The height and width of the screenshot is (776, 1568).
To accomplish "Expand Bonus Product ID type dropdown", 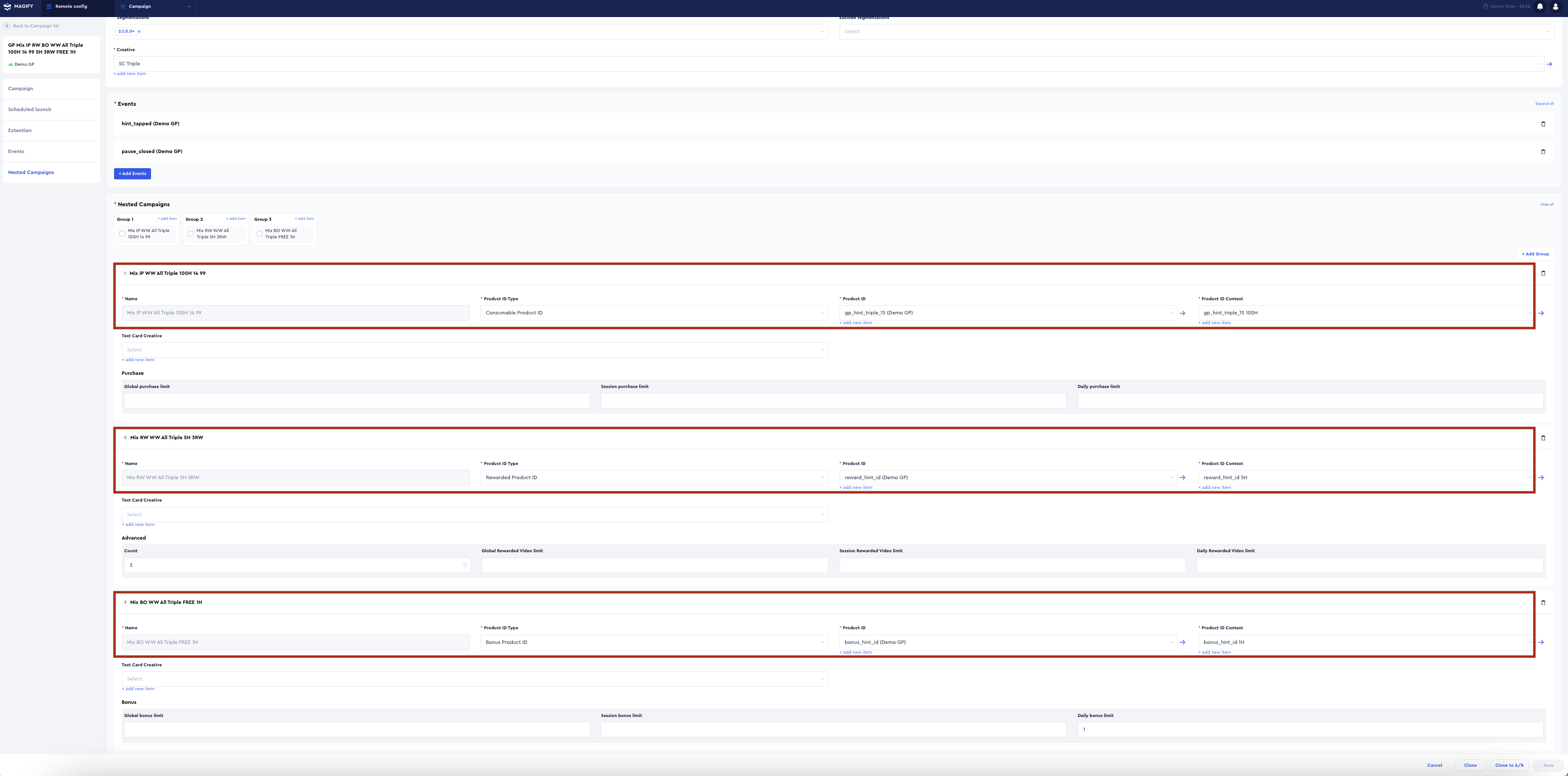I will pos(653,642).
